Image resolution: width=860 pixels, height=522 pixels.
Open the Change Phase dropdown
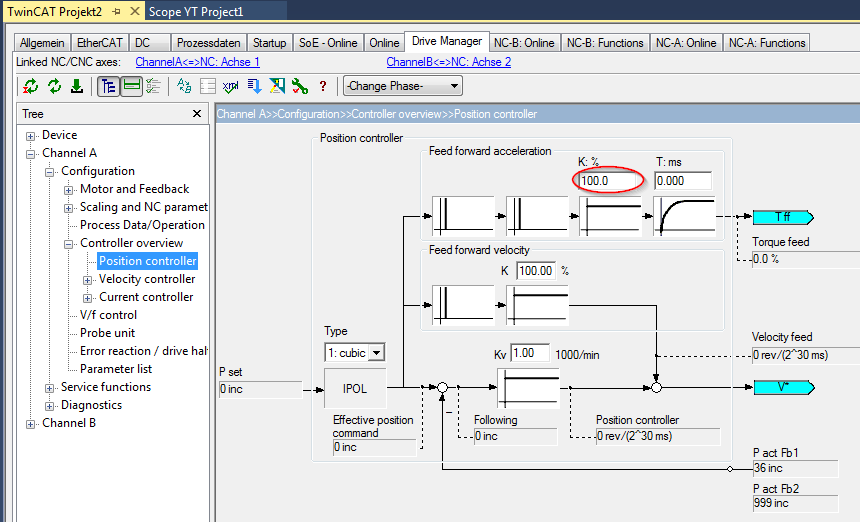[x=403, y=86]
